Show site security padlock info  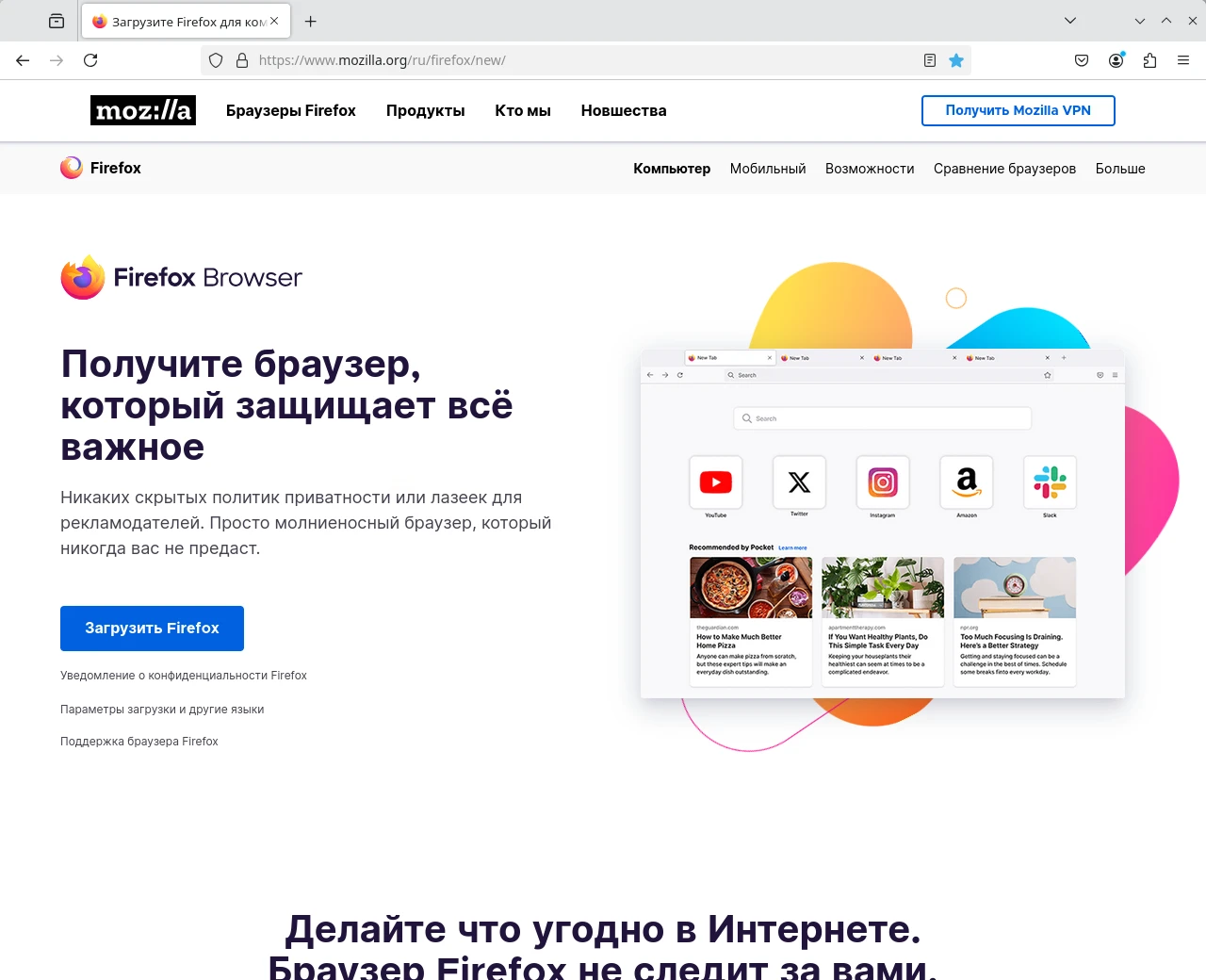pos(242,60)
